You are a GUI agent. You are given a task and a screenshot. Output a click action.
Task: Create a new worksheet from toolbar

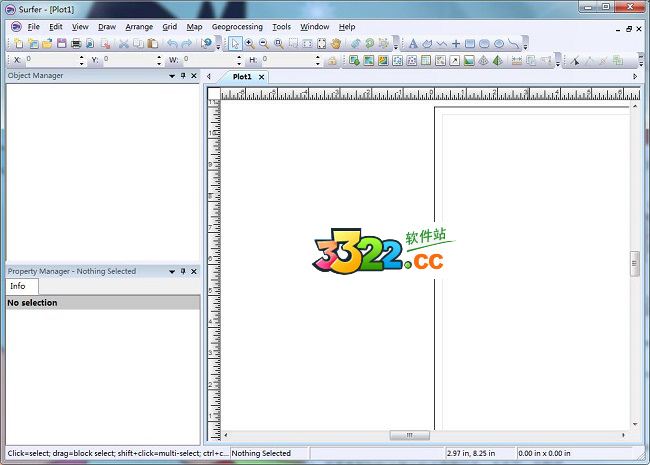click(x=33, y=43)
